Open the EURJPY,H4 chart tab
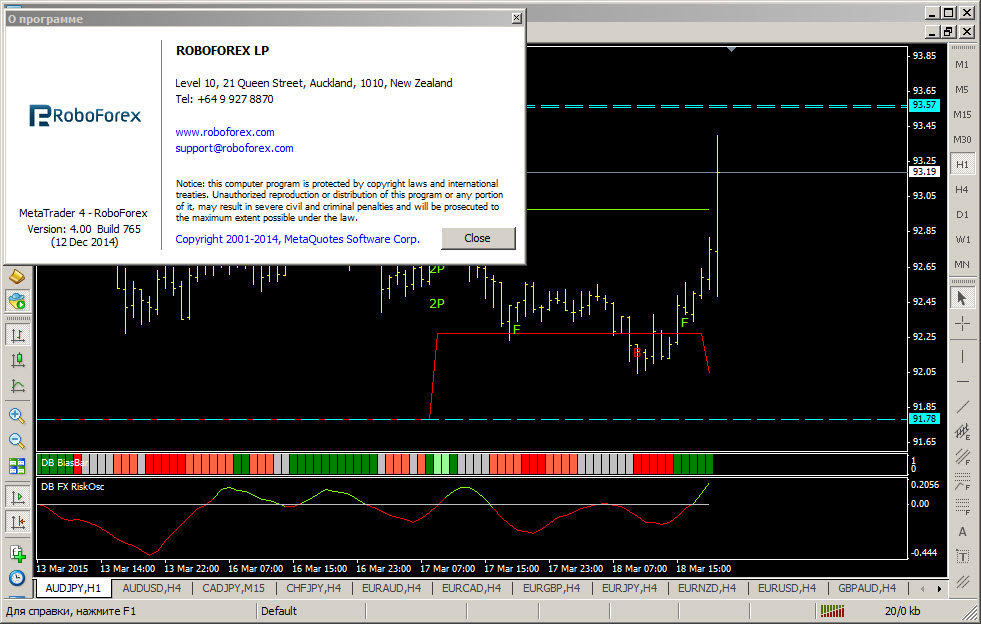 pyautogui.click(x=629, y=588)
